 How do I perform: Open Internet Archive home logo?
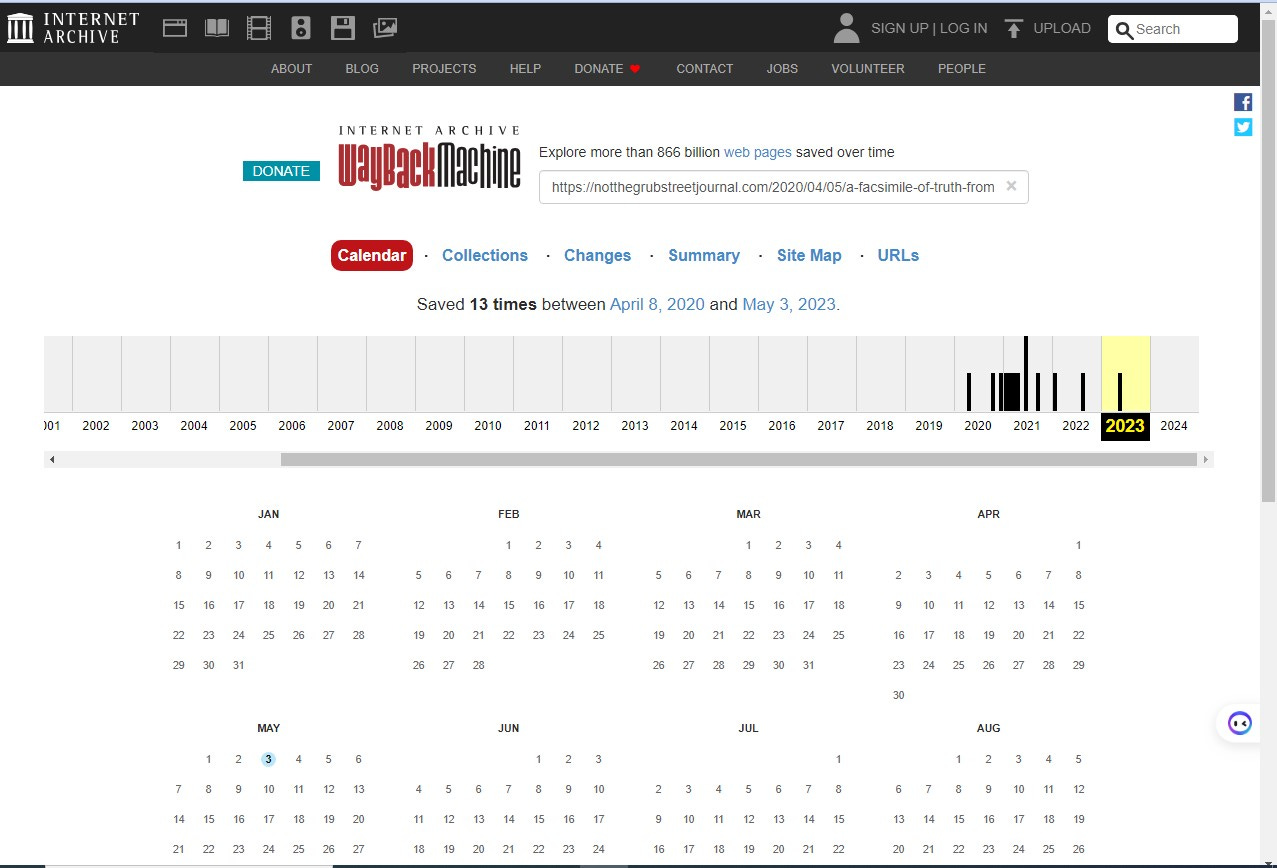72,28
